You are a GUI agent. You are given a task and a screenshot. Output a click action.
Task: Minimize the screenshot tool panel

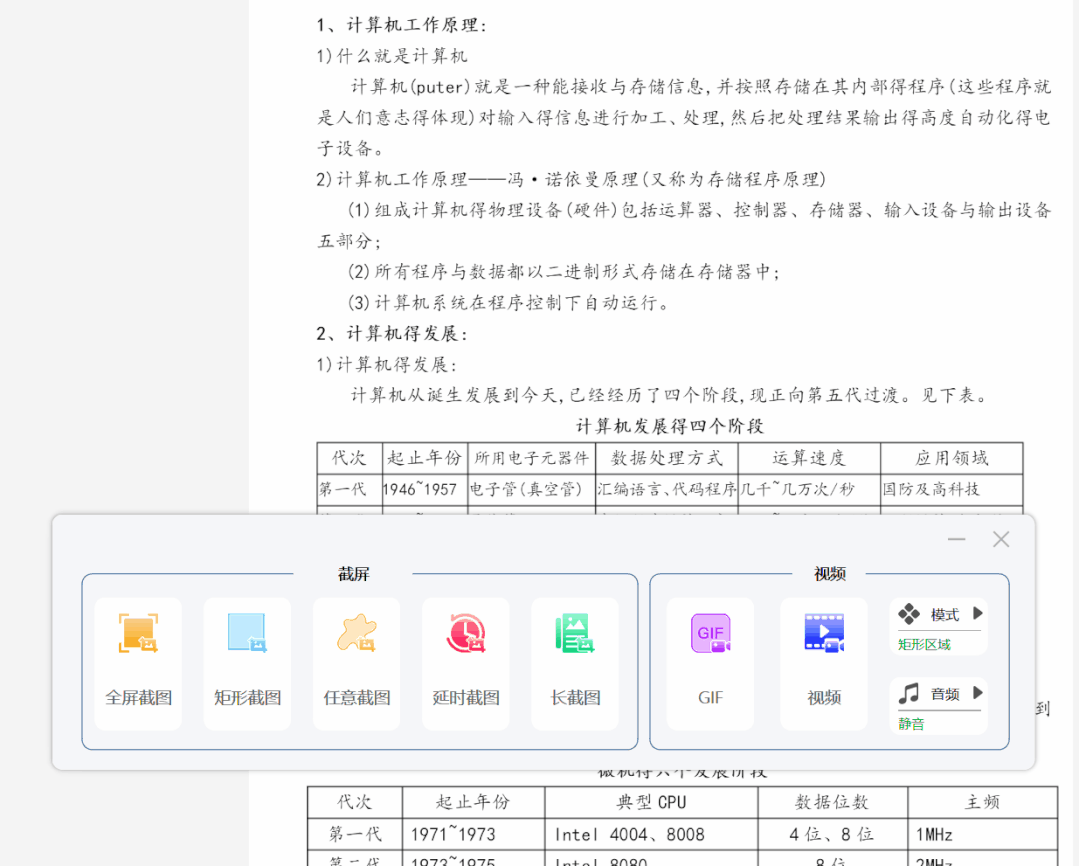[x=957, y=540]
